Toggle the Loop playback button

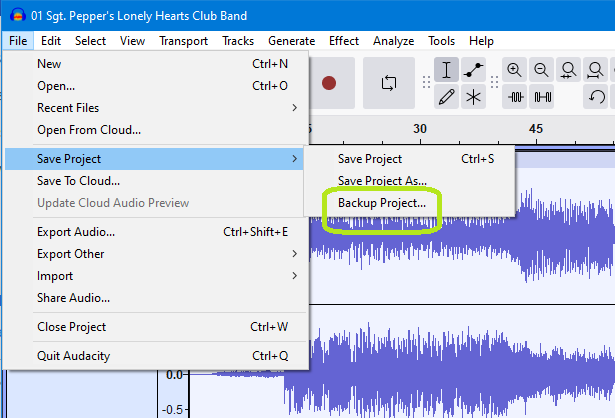[x=388, y=83]
